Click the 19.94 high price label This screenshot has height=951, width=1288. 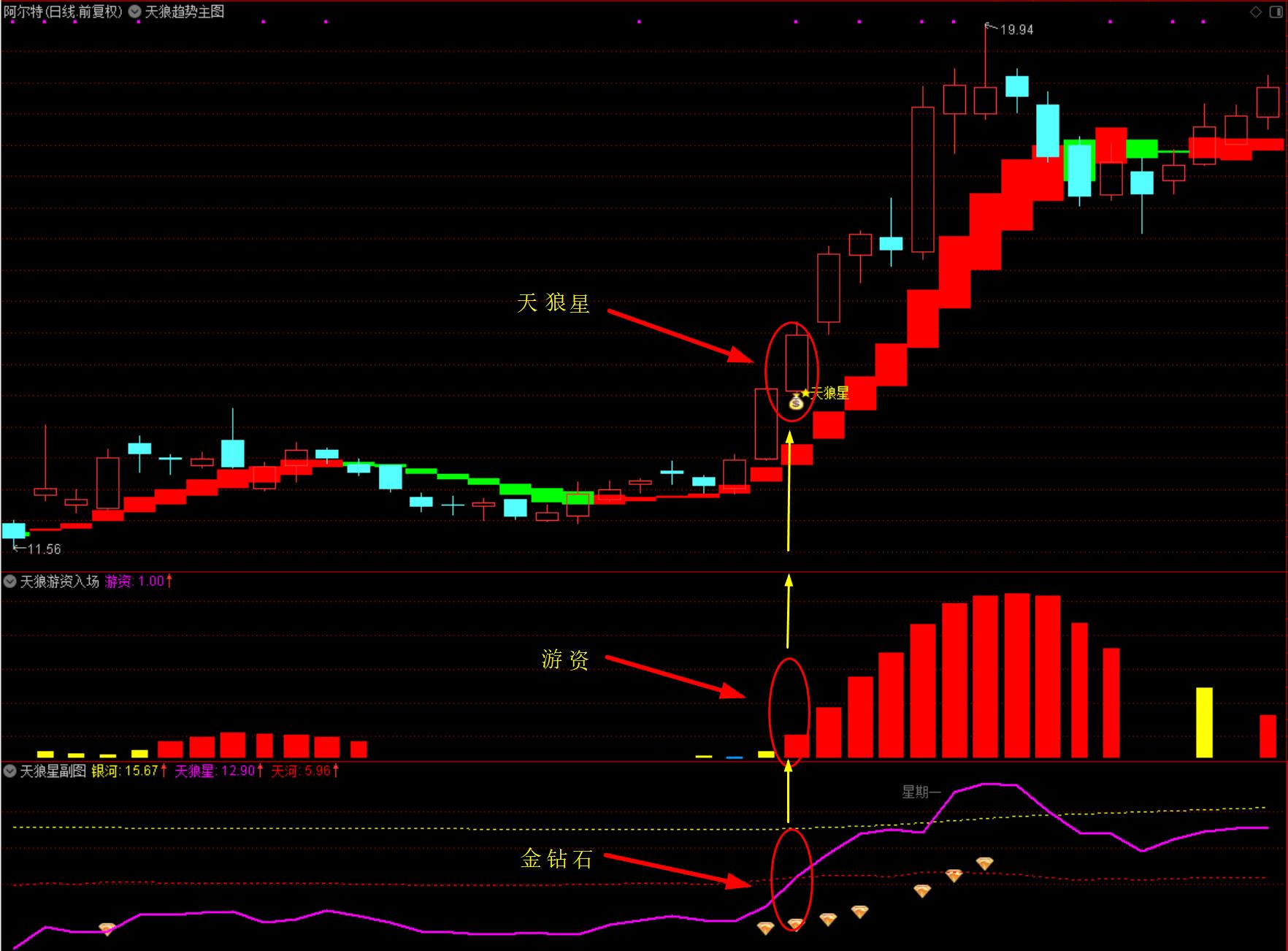tap(1016, 30)
